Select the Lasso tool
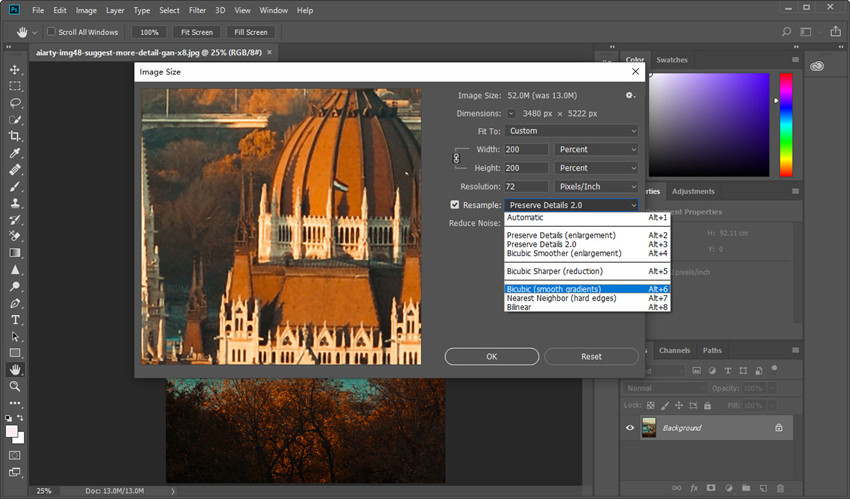The height and width of the screenshot is (499, 850). point(15,103)
